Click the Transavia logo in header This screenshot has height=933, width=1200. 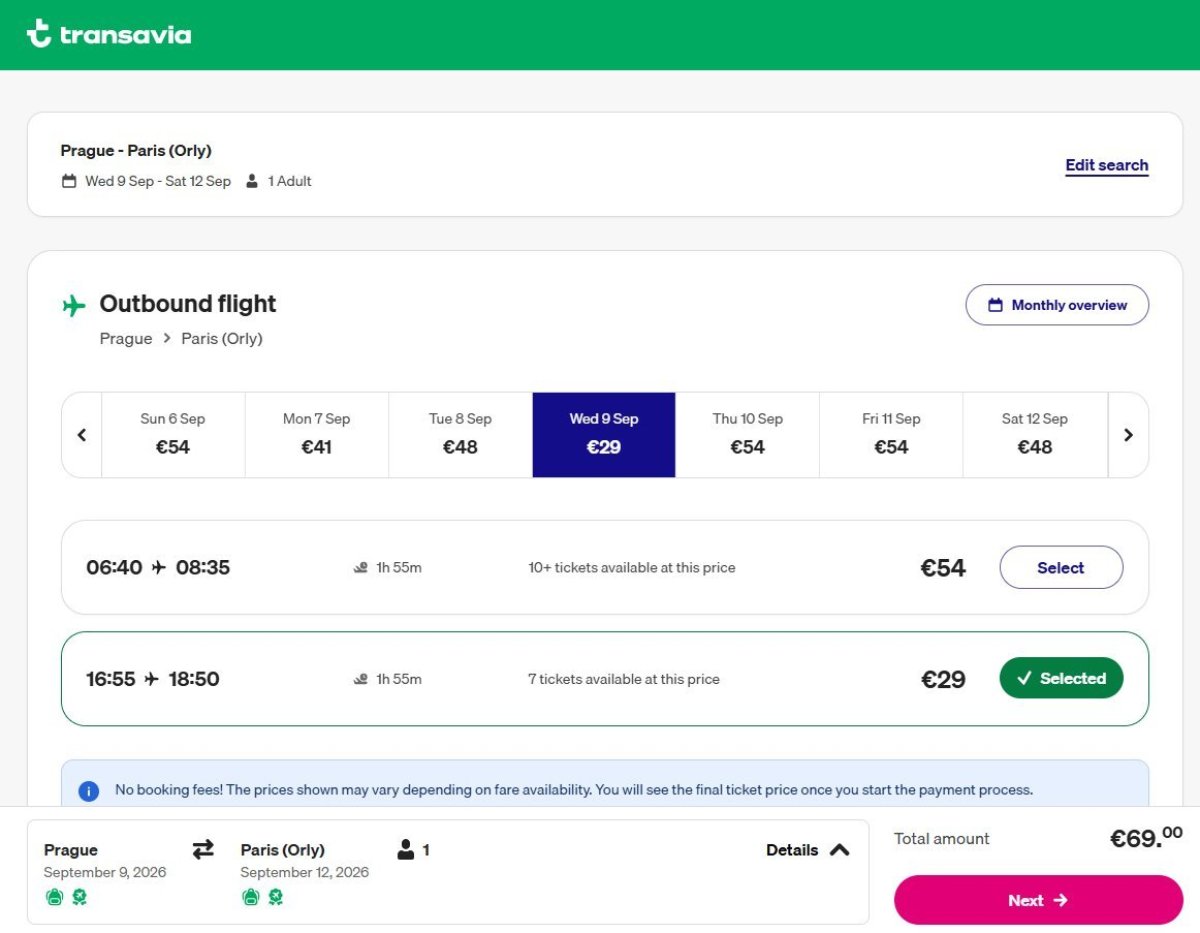(x=108, y=34)
